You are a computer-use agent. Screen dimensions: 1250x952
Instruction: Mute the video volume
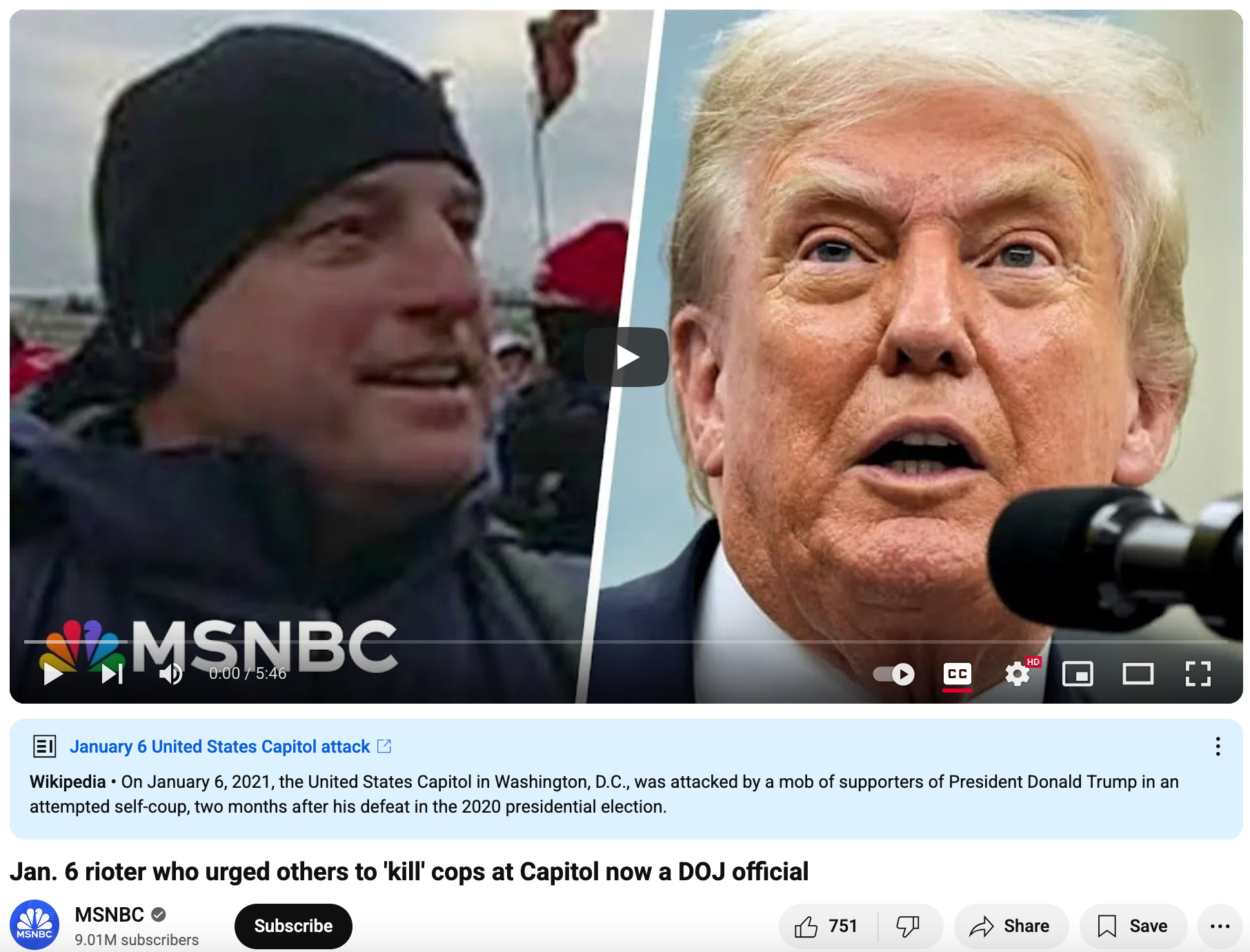[x=170, y=673]
